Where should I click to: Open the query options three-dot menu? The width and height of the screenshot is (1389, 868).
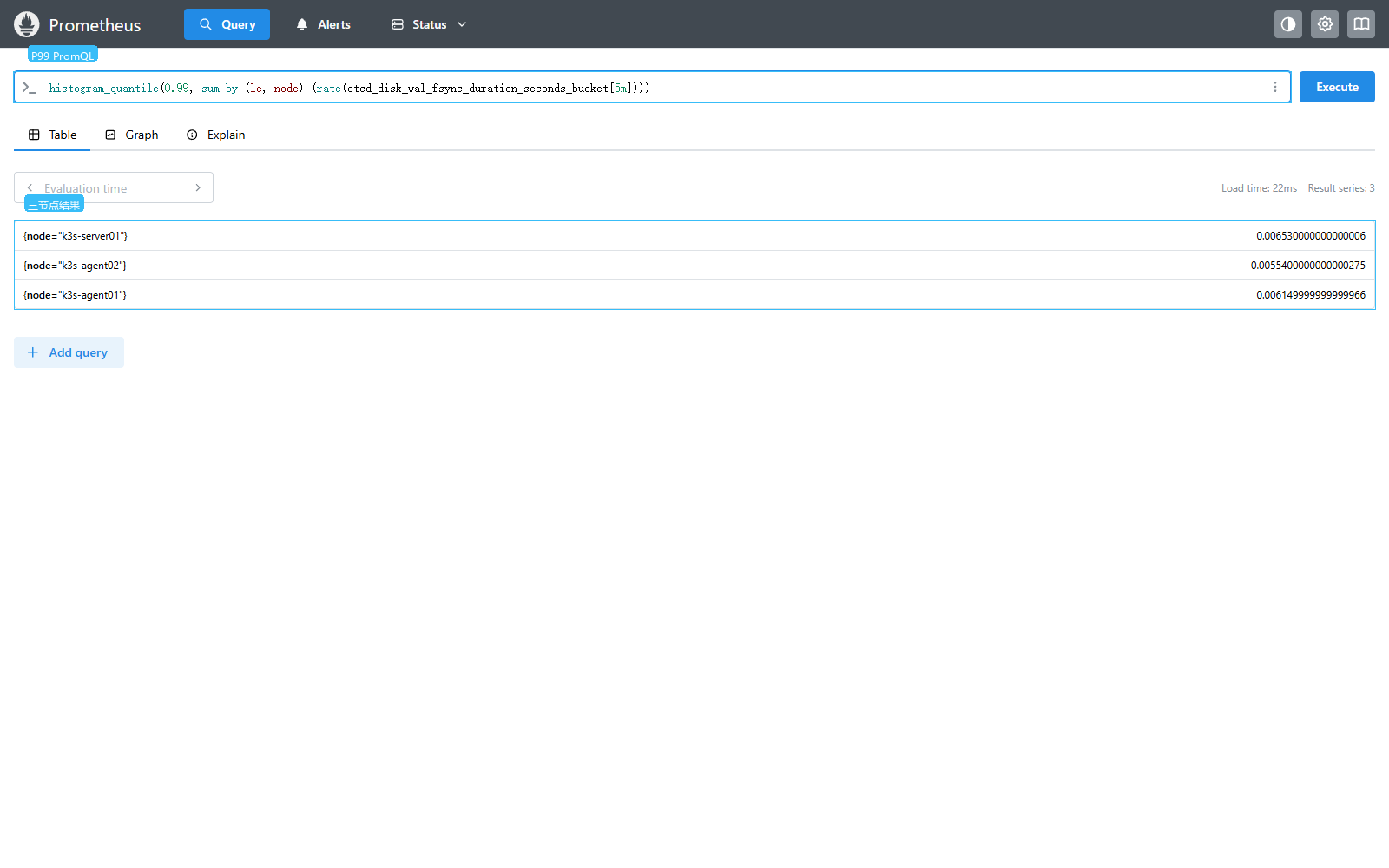pos(1275,87)
